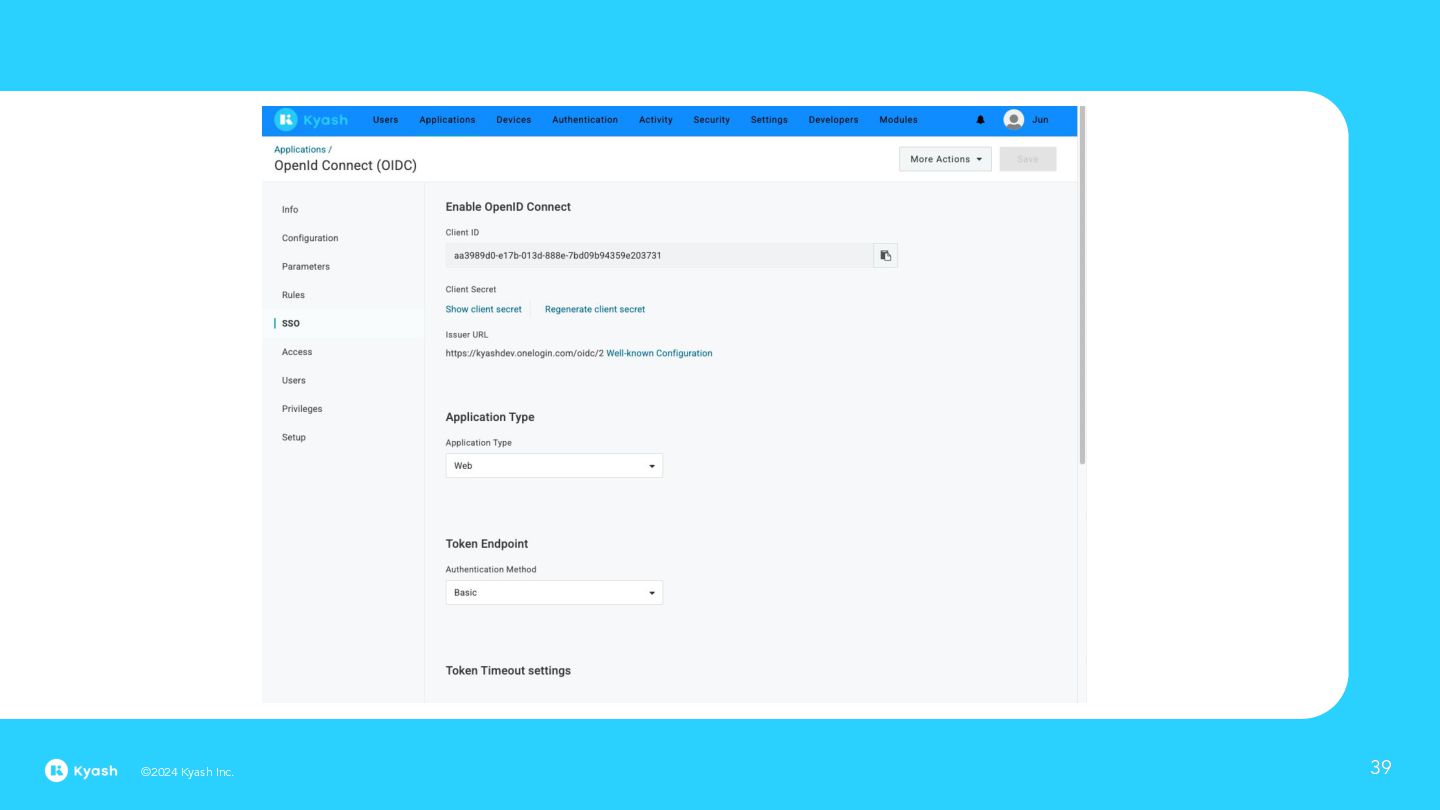Image resolution: width=1440 pixels, height=810 pixels.
Task: Select the Configuration tab in the sidebar
Action: [x=310, y=238]
